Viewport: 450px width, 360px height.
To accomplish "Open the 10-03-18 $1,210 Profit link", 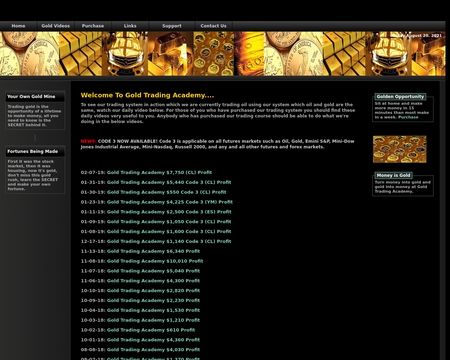I will 153,320.
